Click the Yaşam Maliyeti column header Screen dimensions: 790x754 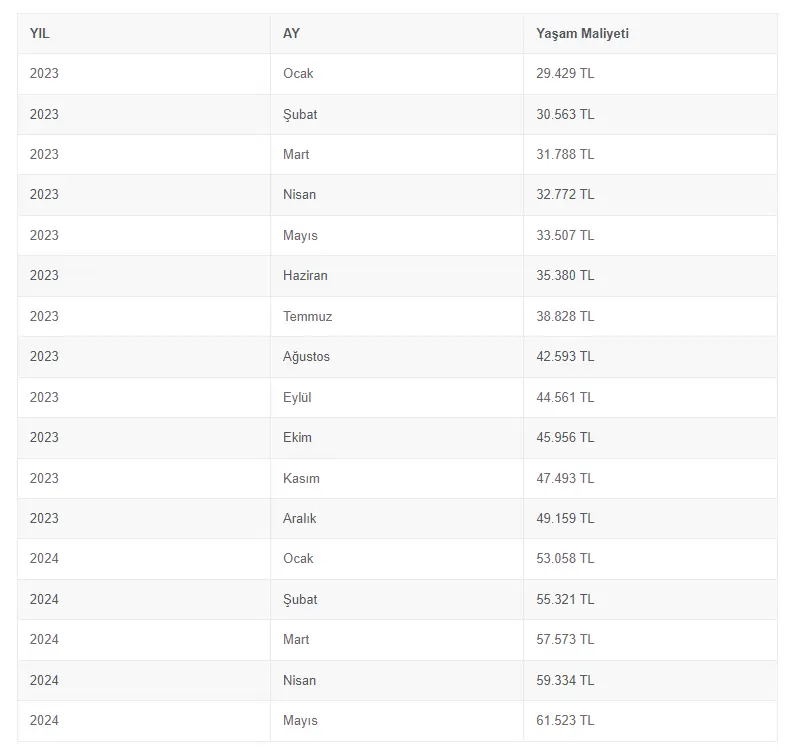[582, 33]
